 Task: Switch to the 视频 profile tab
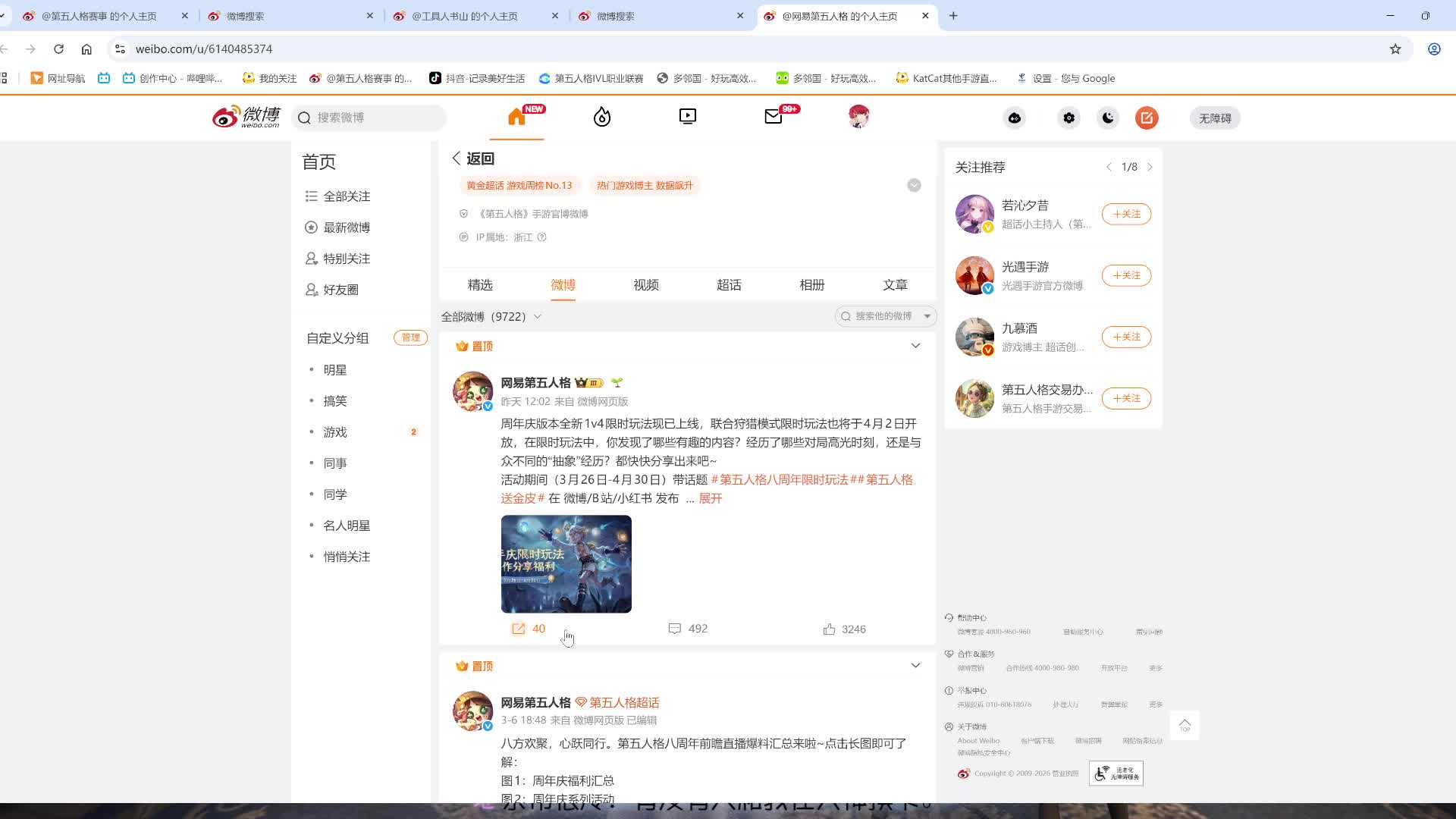(x=646, y=285)
